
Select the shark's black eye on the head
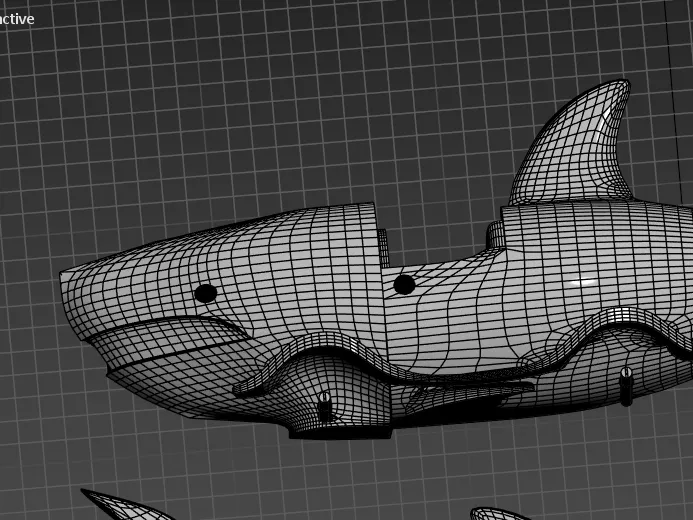pos(206,293)
